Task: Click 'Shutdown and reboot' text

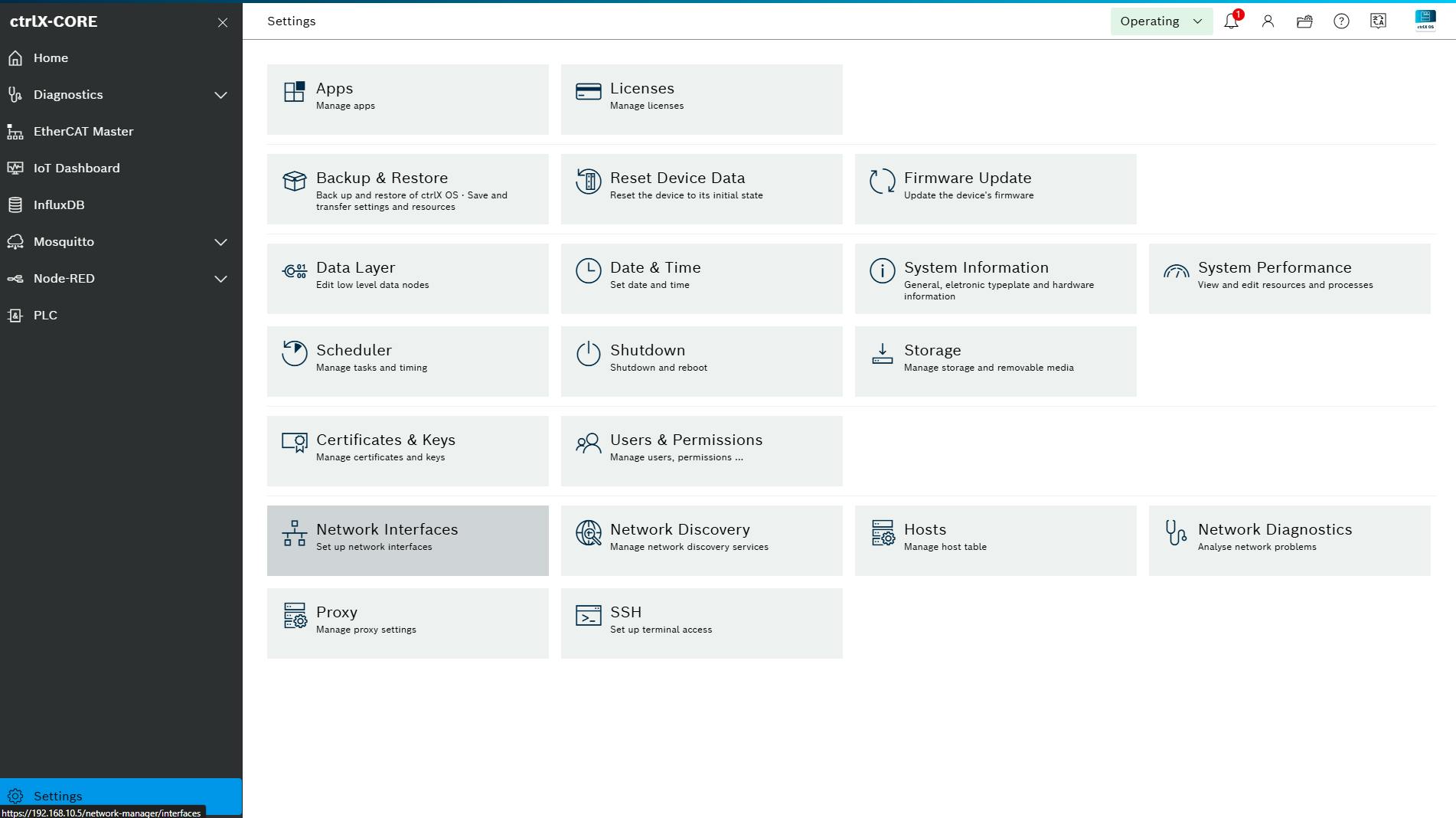Action: click(658, 368)
